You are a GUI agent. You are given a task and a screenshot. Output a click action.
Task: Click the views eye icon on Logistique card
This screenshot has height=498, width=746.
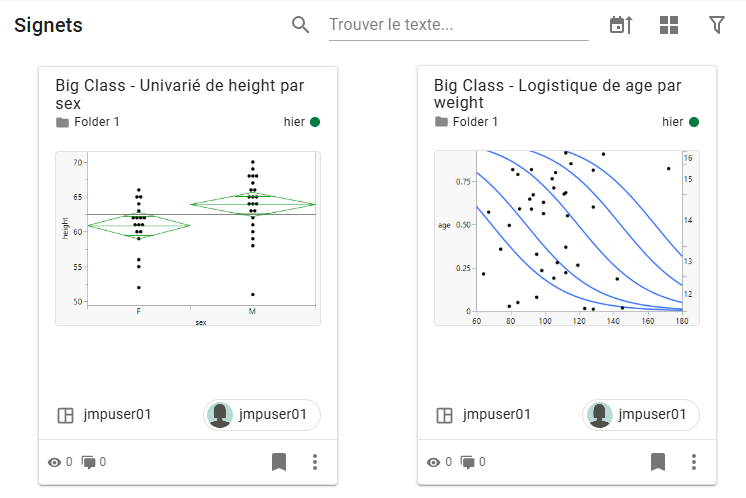(433, 462)
